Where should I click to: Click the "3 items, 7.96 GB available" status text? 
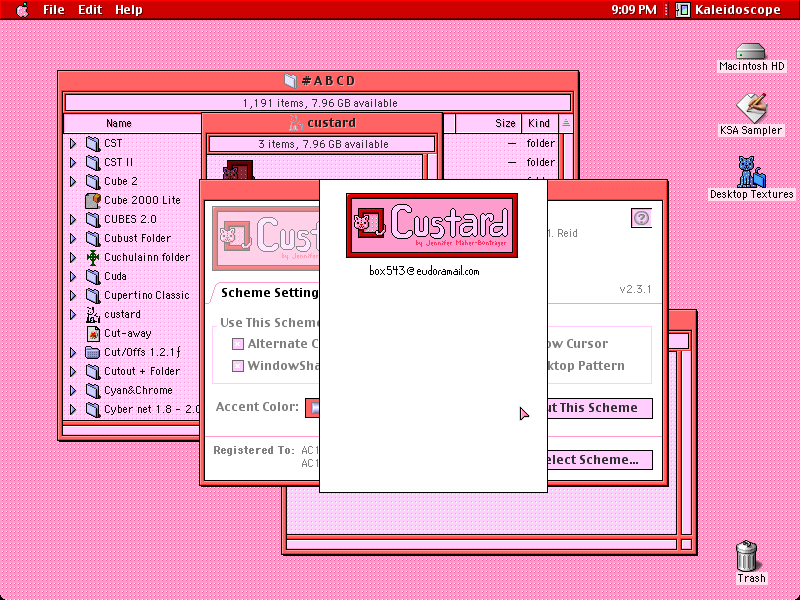[323, 144]
